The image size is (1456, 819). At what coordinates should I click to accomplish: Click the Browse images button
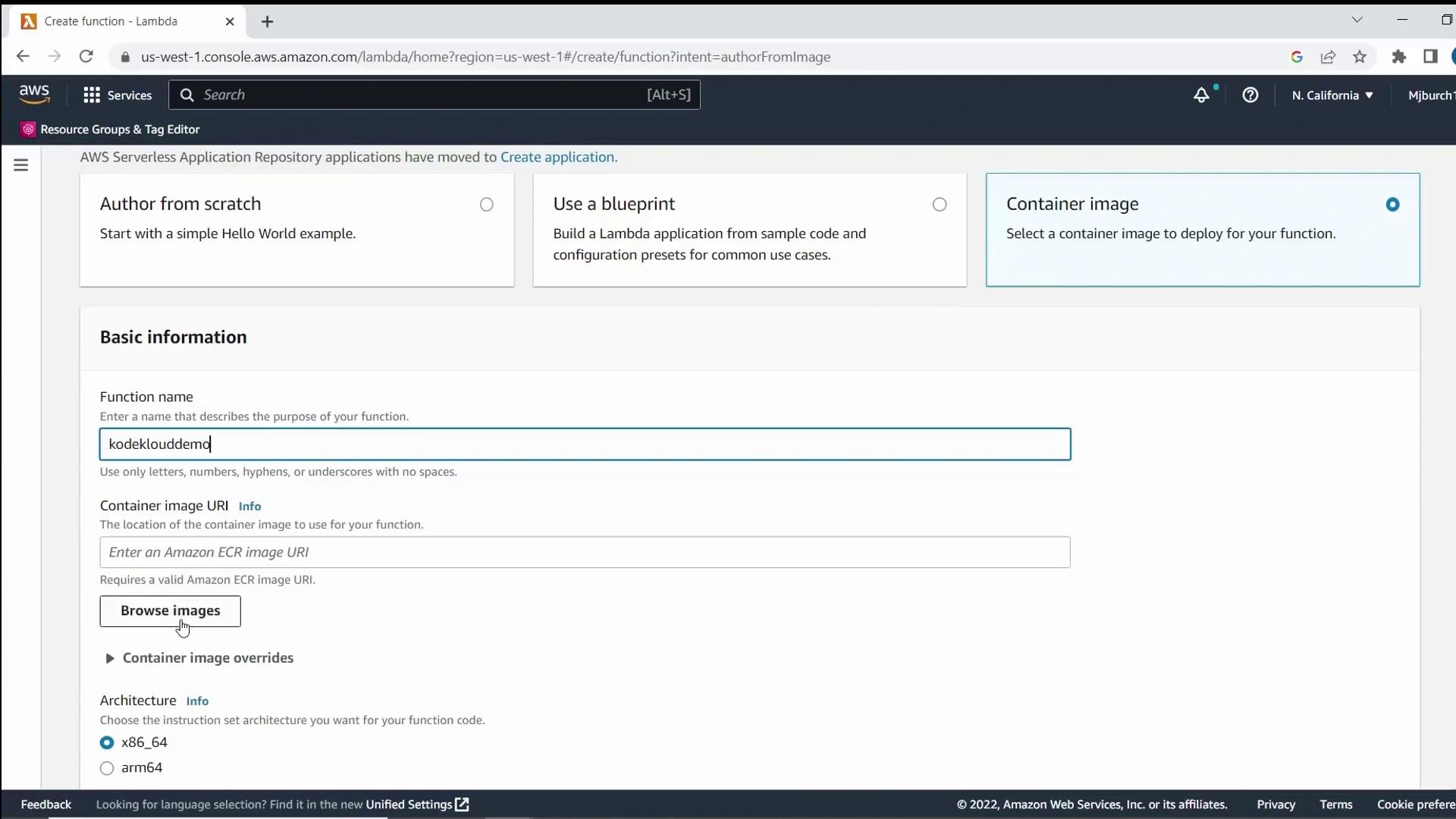170,611
